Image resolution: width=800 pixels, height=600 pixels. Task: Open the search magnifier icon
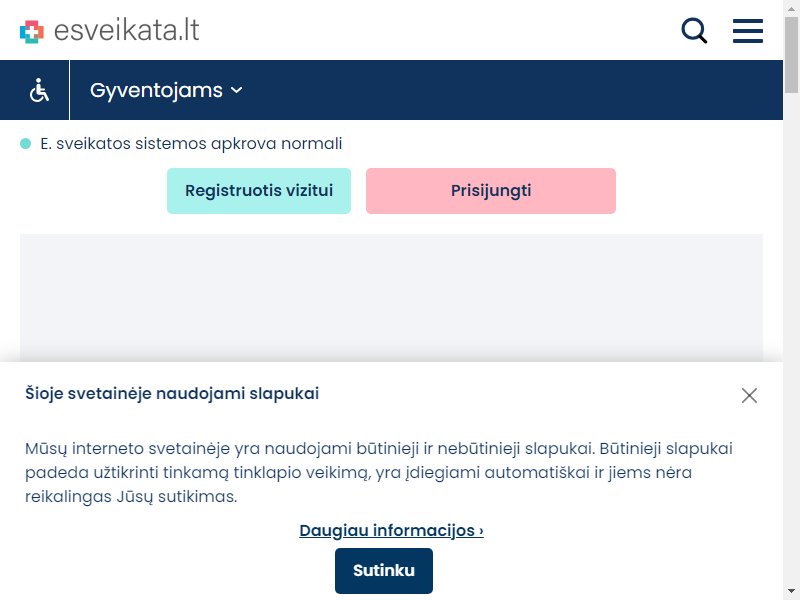(x=694, y=31)
